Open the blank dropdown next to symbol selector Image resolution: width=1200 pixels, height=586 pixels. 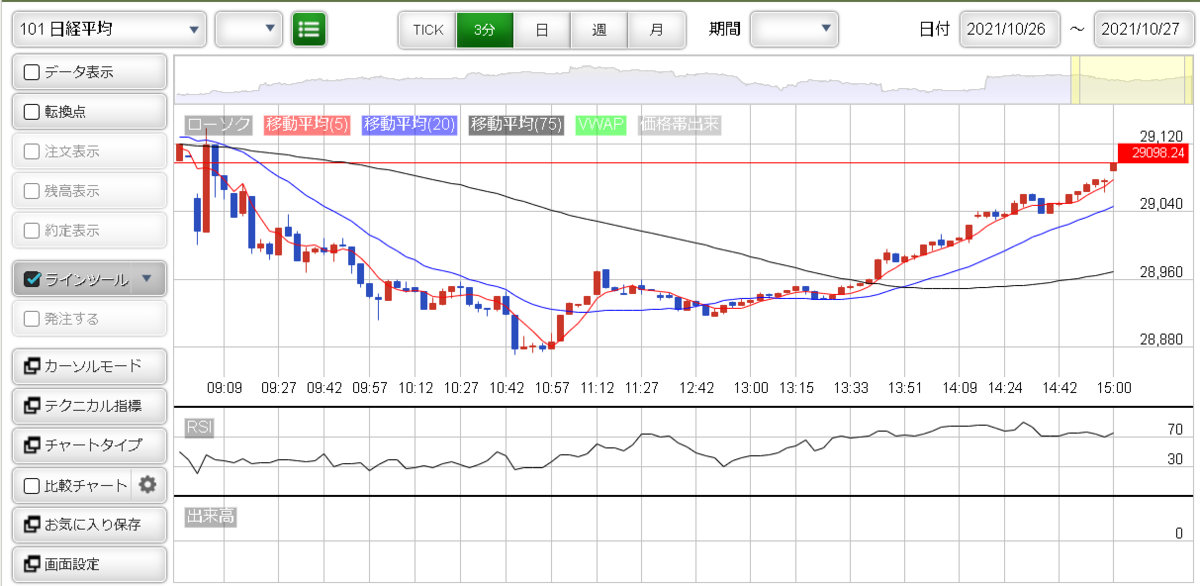point(249,29)
